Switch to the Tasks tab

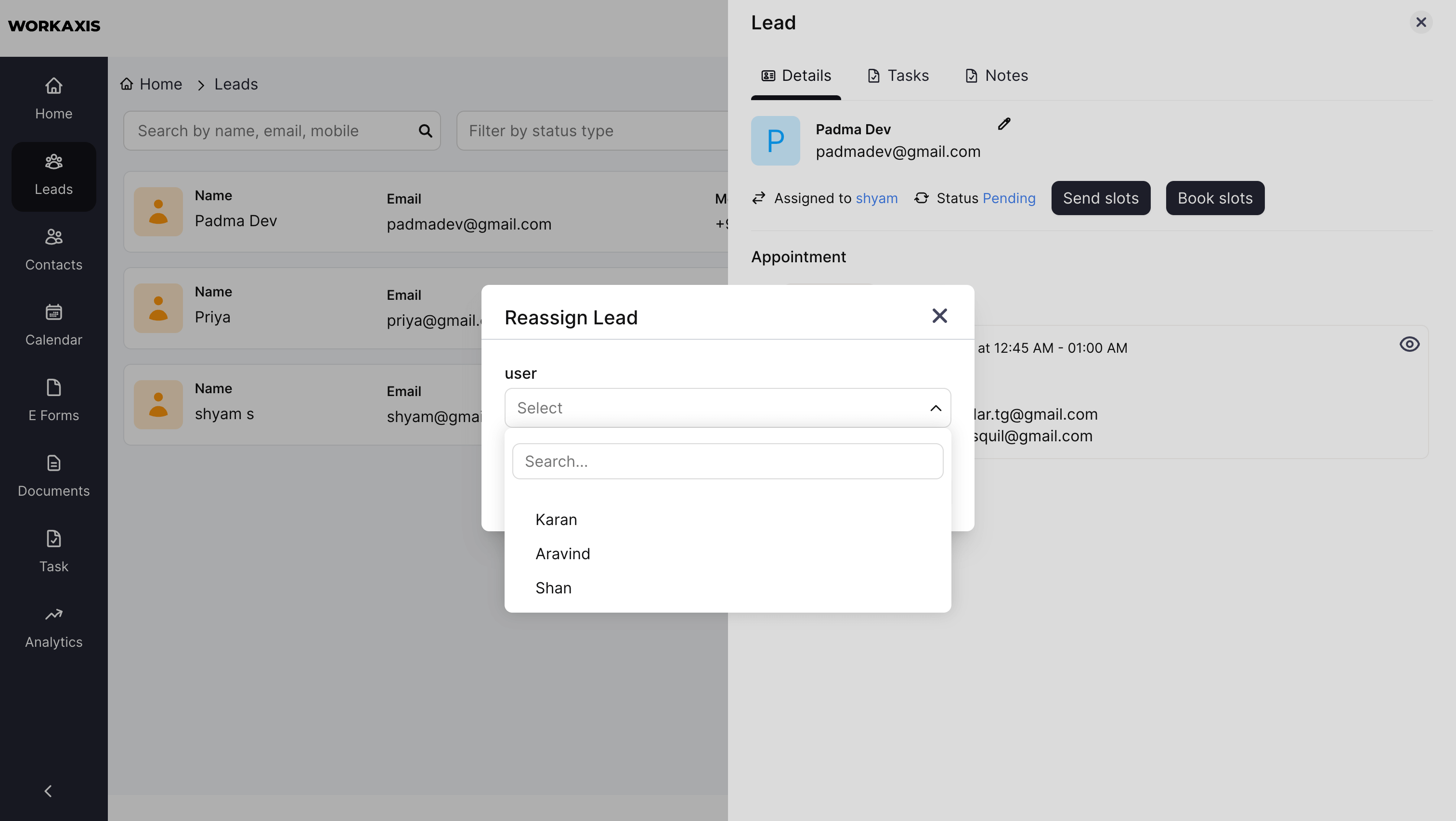(898, 76)
